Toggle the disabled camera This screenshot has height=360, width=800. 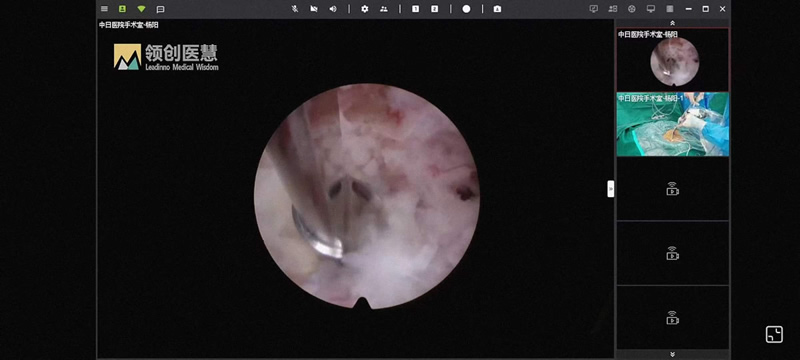[x=314, y=9]
